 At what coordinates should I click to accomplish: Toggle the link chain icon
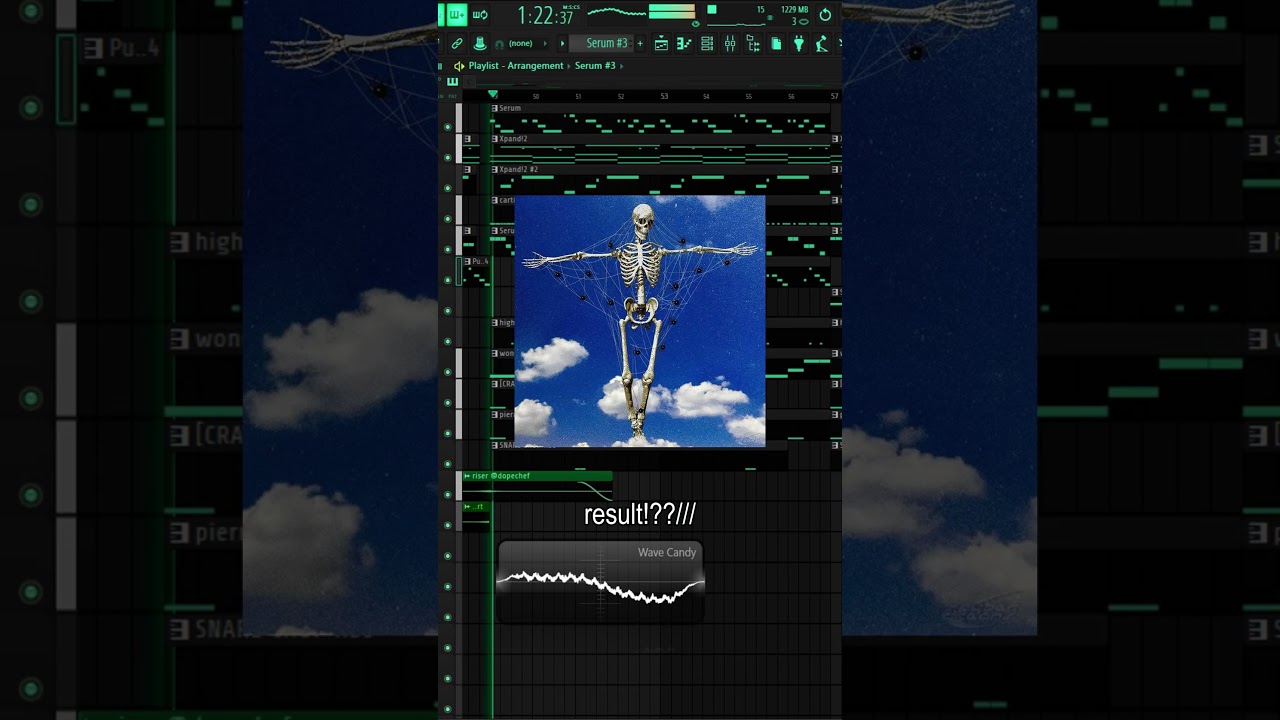pyautogui.click(x=457, y=43)
